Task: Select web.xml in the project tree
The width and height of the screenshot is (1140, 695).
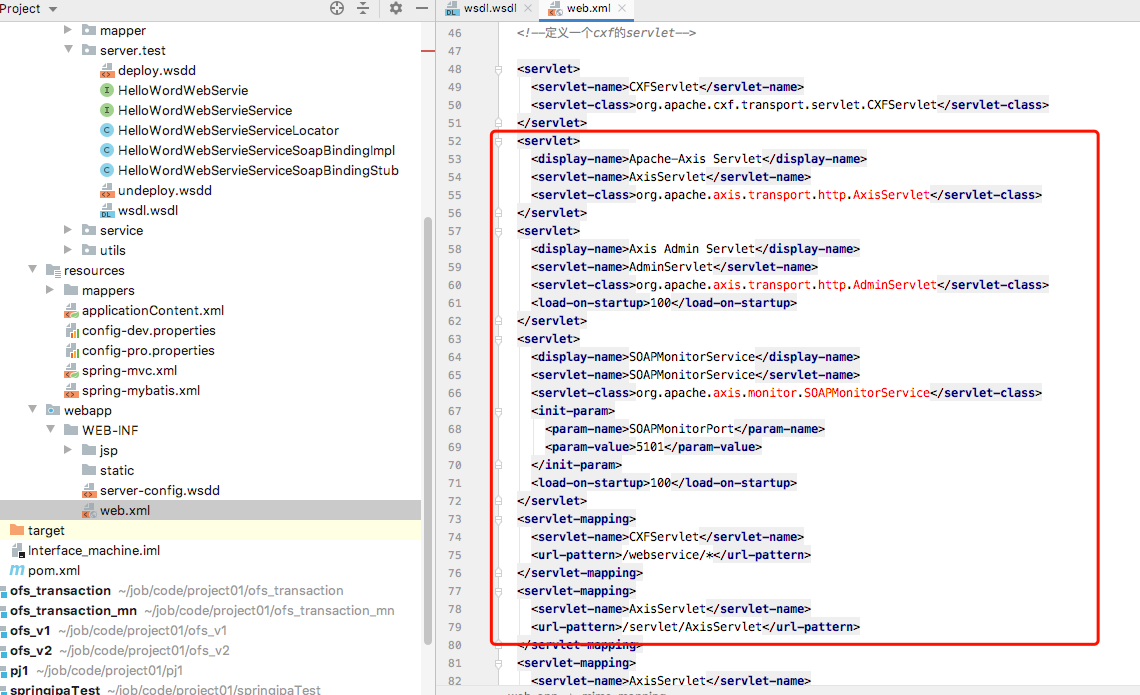Action: click(125, 510)
